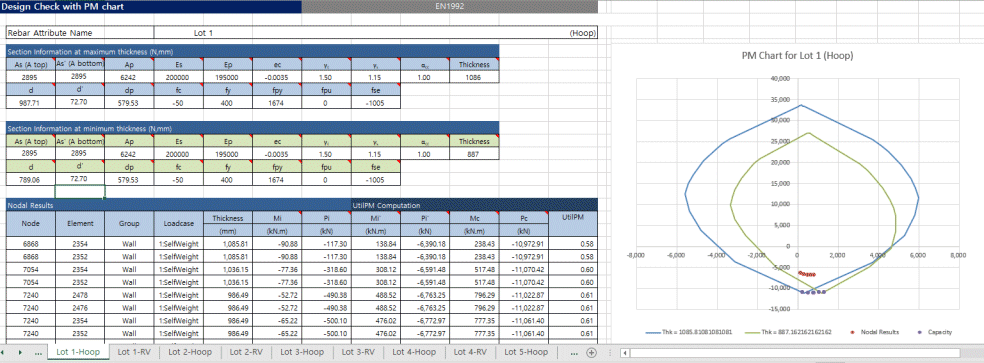Image resolution: width=984 pixels, height=363 pixels.
Task: Select the PM Chart for Lot 1 title
Action: pyautogui.click(x=797, y=56)
